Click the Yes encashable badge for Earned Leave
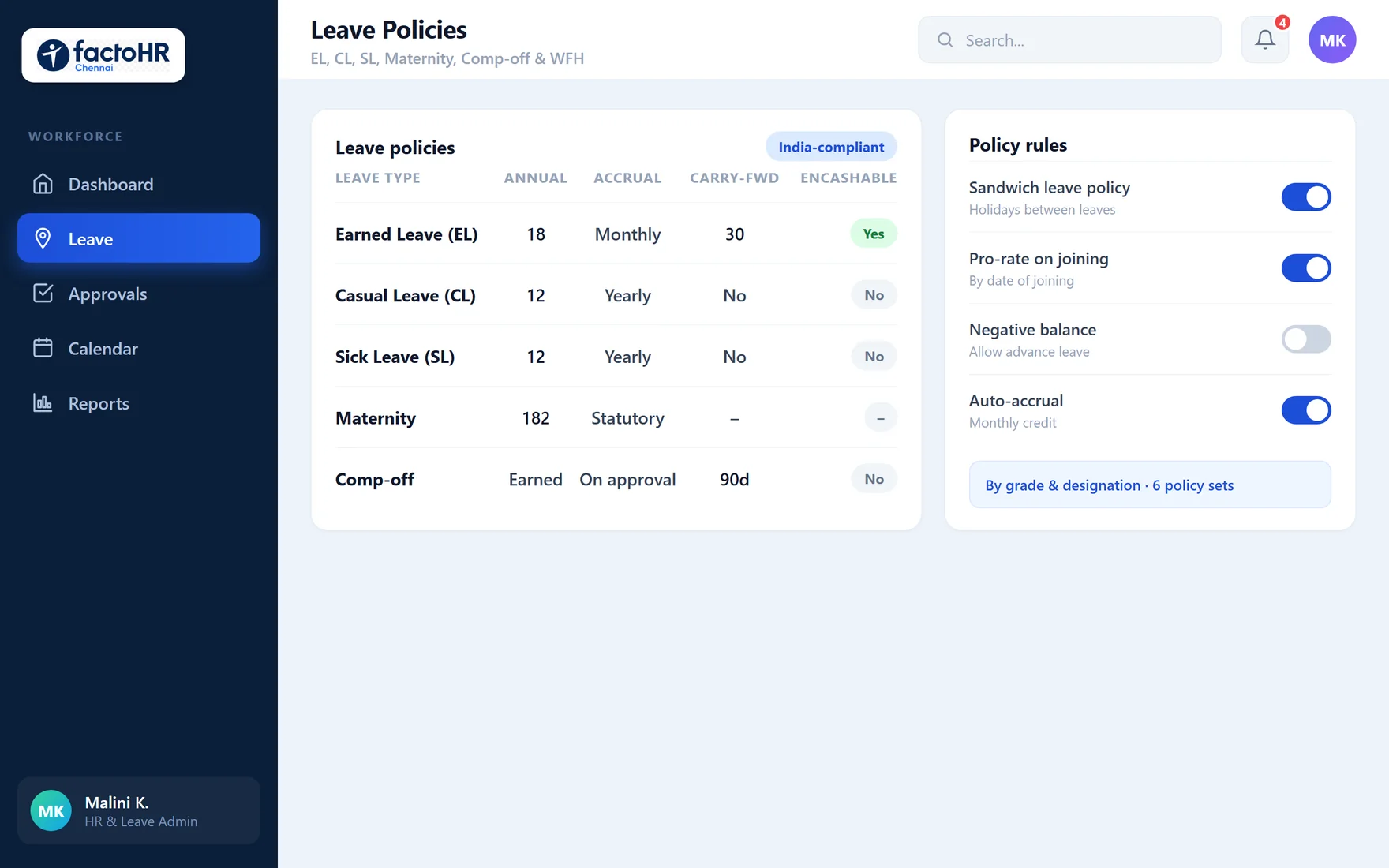This screenshot has height=868, width=1389. pos(874,234)
